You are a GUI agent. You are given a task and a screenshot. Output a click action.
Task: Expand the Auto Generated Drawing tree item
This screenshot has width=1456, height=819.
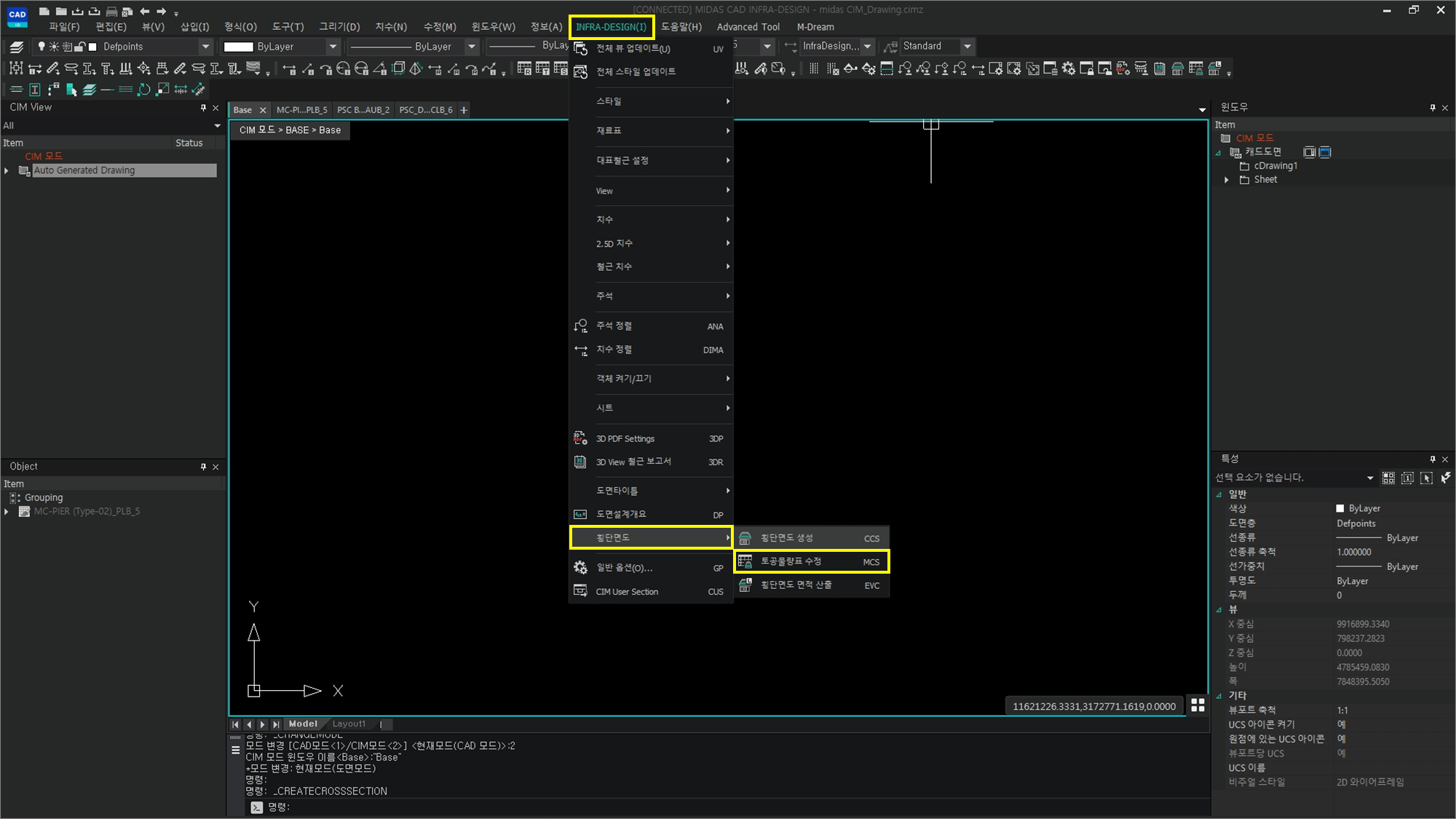click(x=7, y=170)
